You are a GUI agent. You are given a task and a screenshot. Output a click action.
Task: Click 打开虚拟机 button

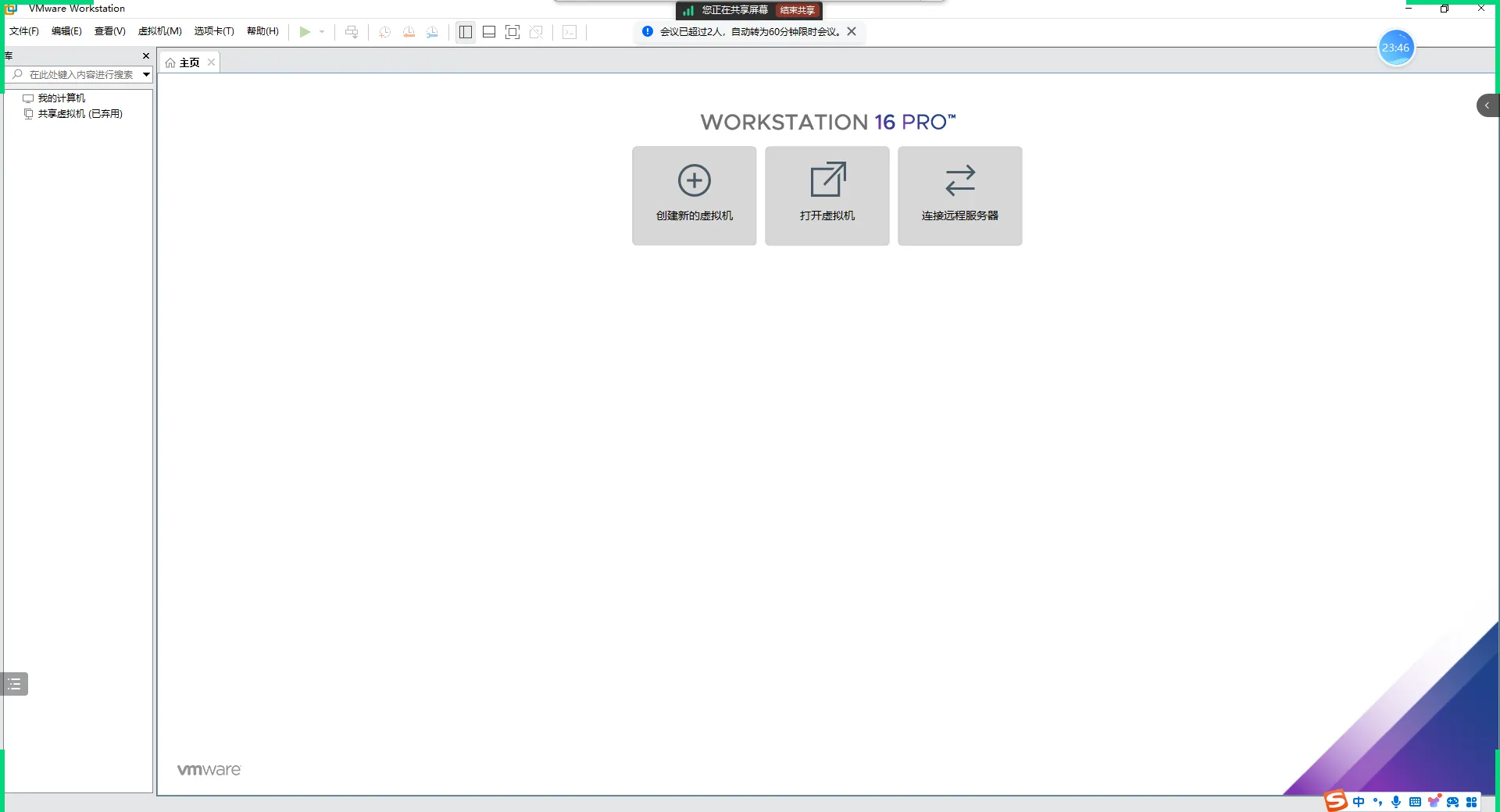click(x=827, y=196)
